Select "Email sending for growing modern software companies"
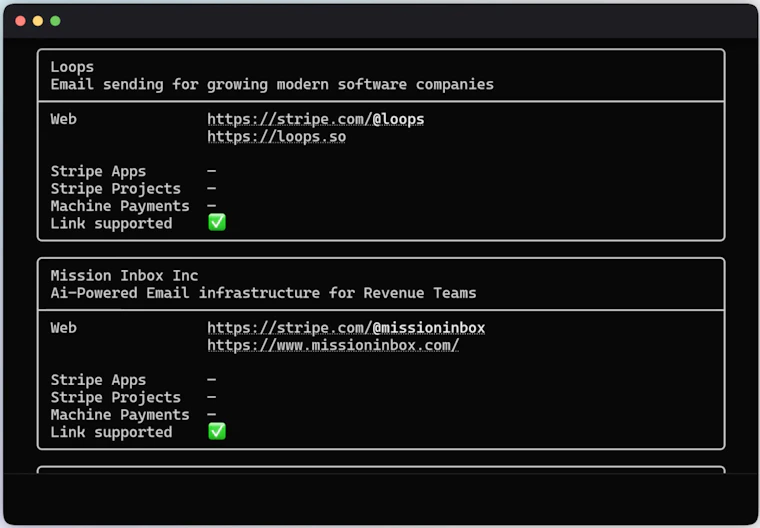 point(272,84)
